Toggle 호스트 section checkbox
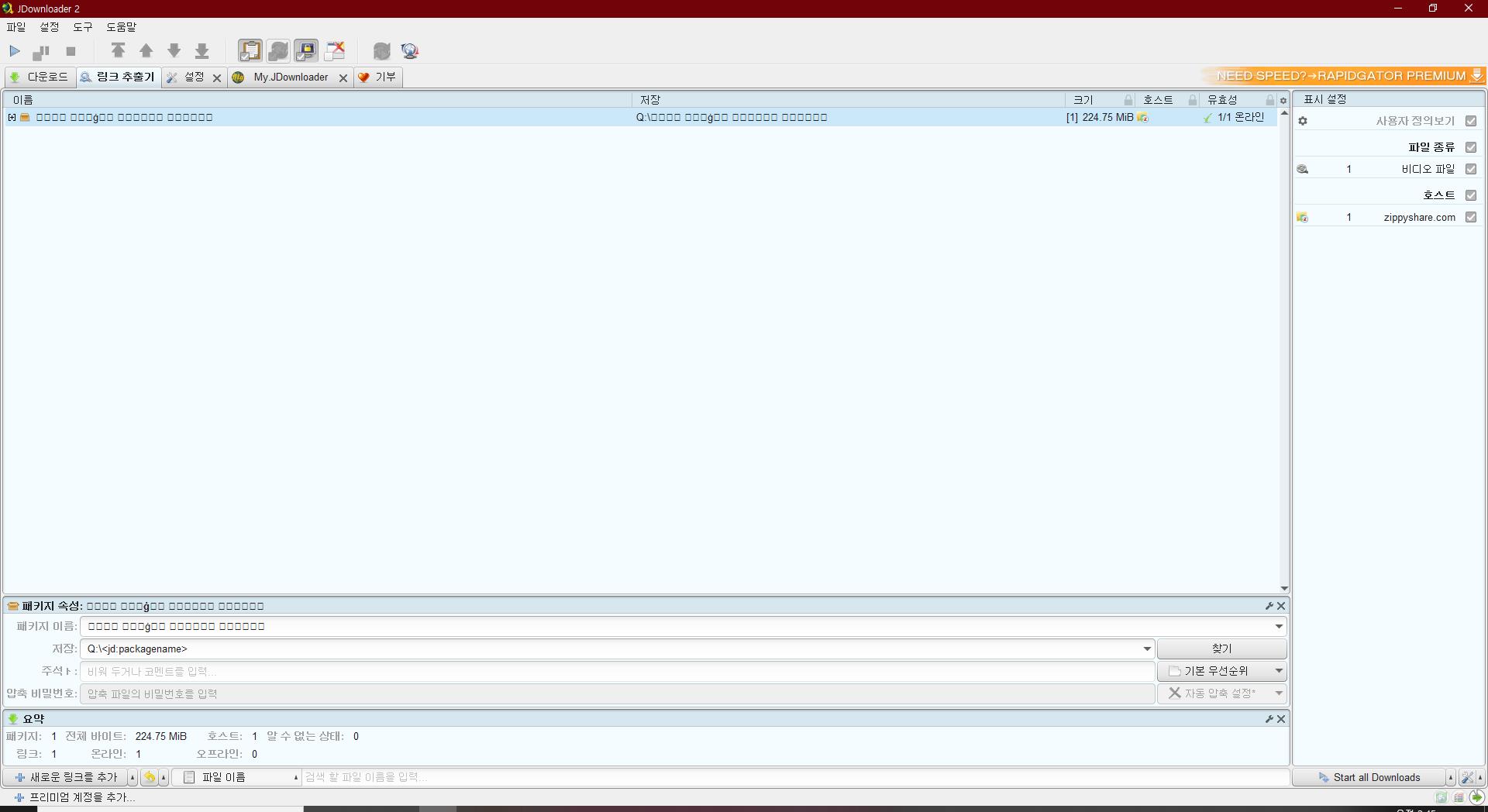Image resolution: width=1488 pixels, height=812 pixels. point(1471,195)
